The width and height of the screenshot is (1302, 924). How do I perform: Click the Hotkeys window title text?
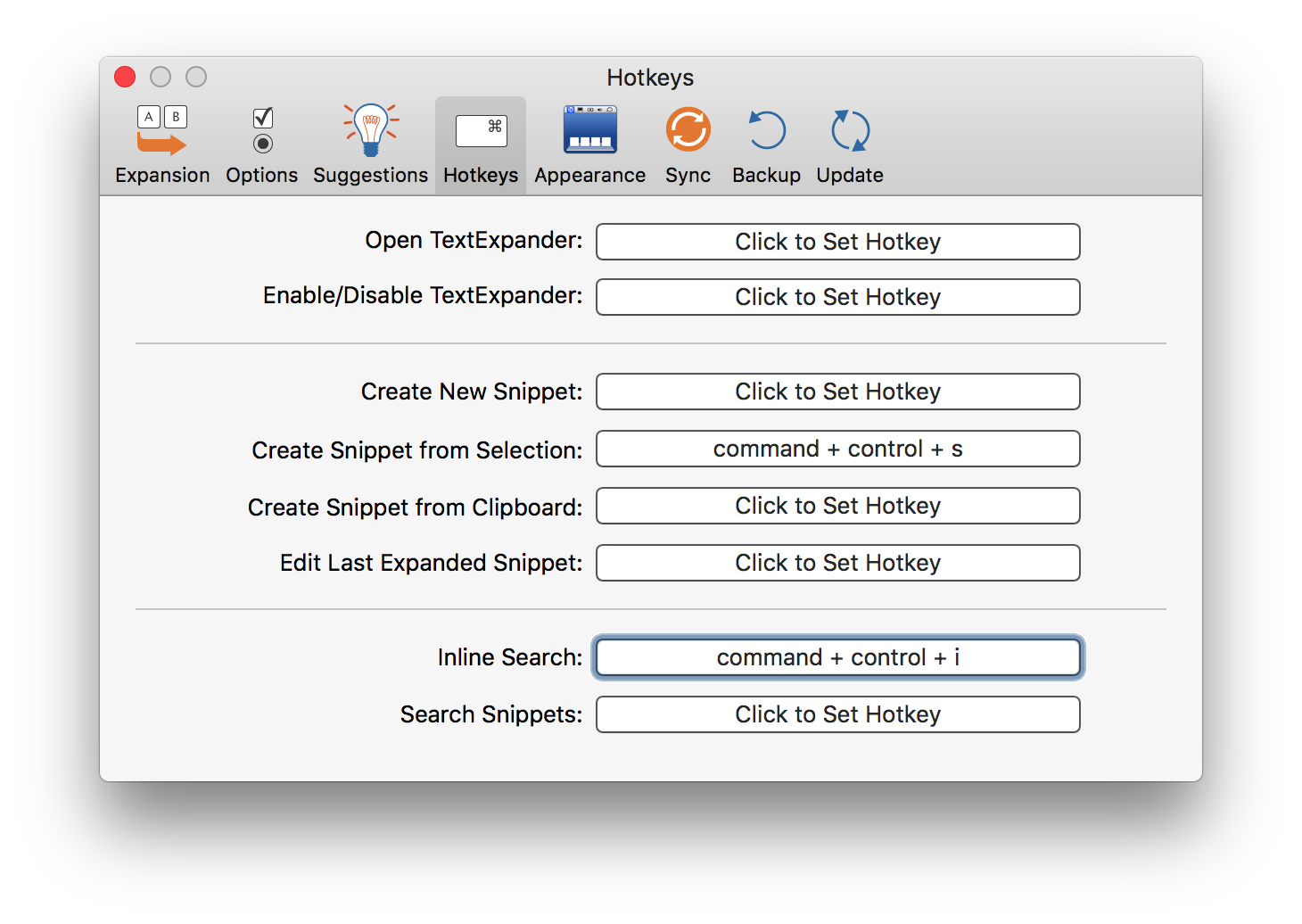pos(650,78)
